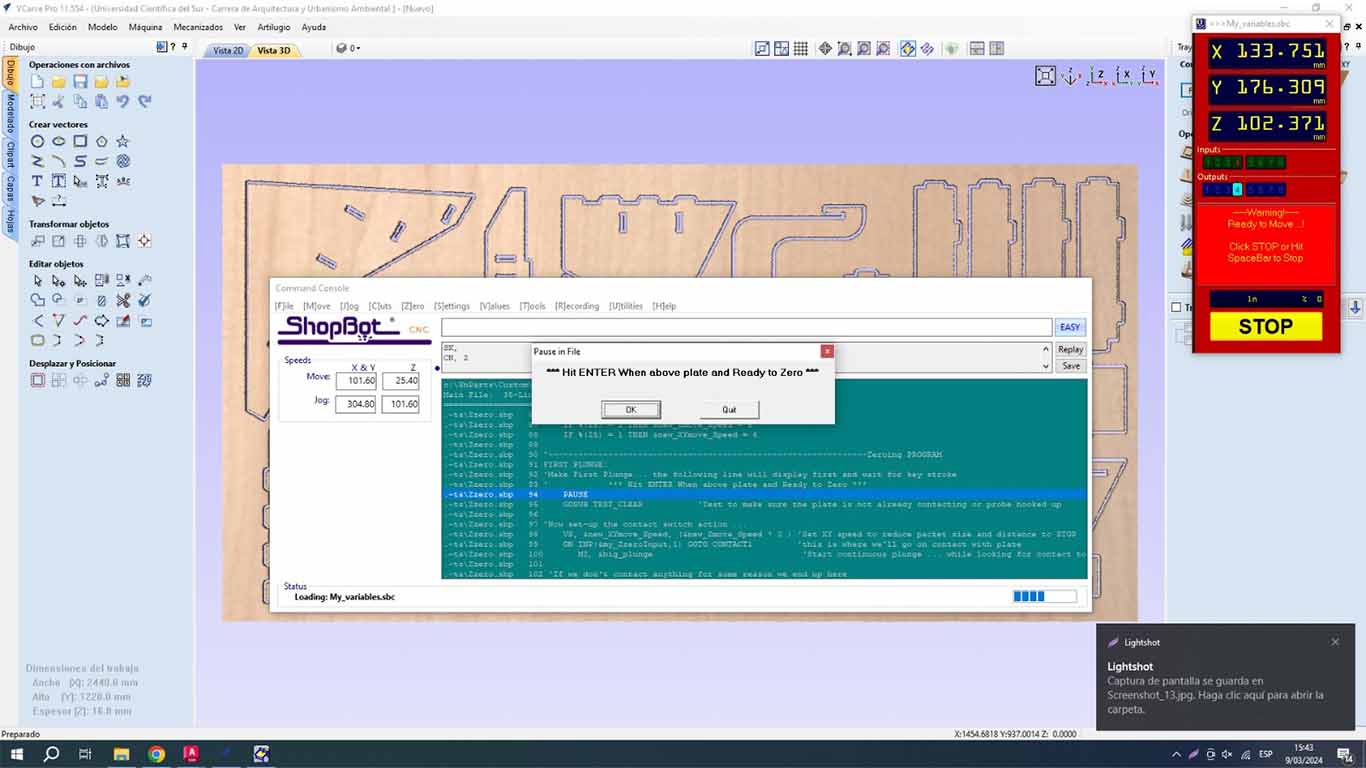Select the draw circle tool
The height and width of the screenshot is (768, 1366).
pos(37,141)
